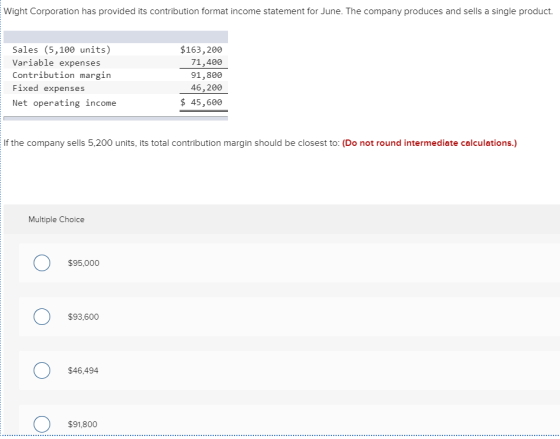This screenshot has width=560, height=439.
Task: Click the Sales (5,100 units) row label
Action: [x=61, y=50]
